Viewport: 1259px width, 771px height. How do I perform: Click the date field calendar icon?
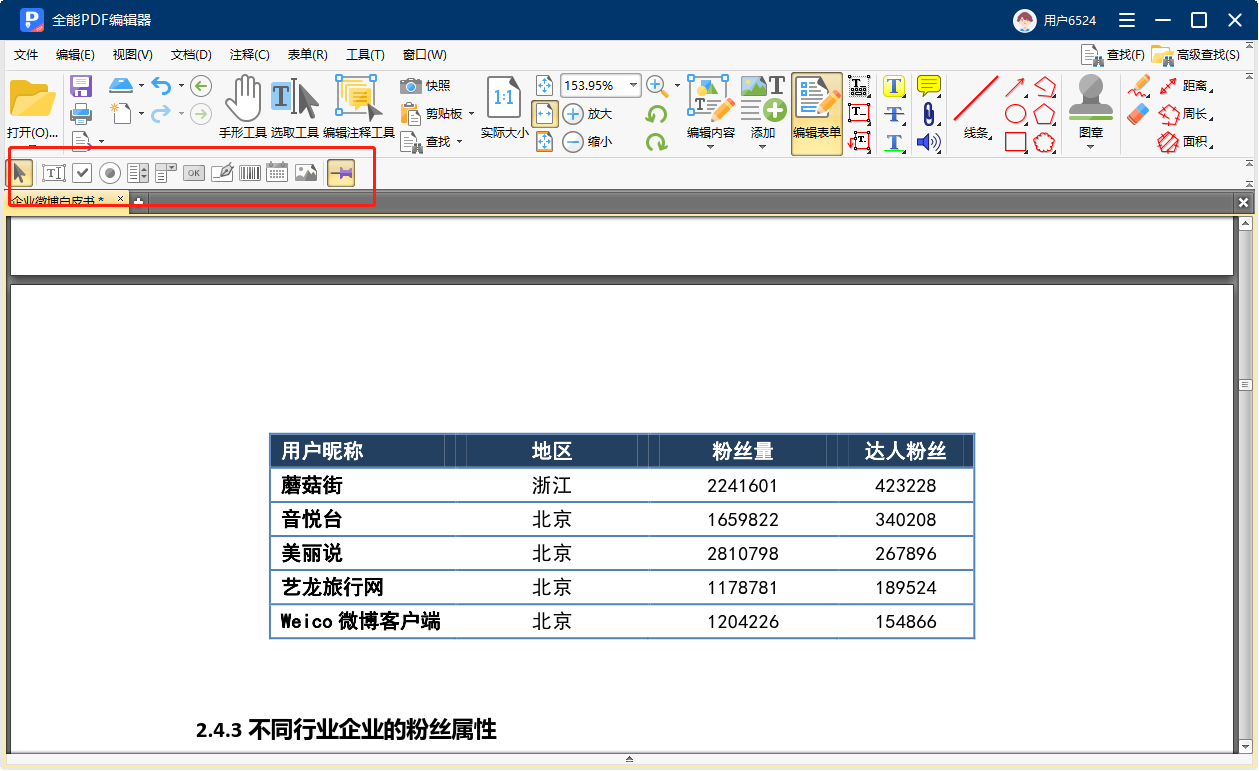277,173
